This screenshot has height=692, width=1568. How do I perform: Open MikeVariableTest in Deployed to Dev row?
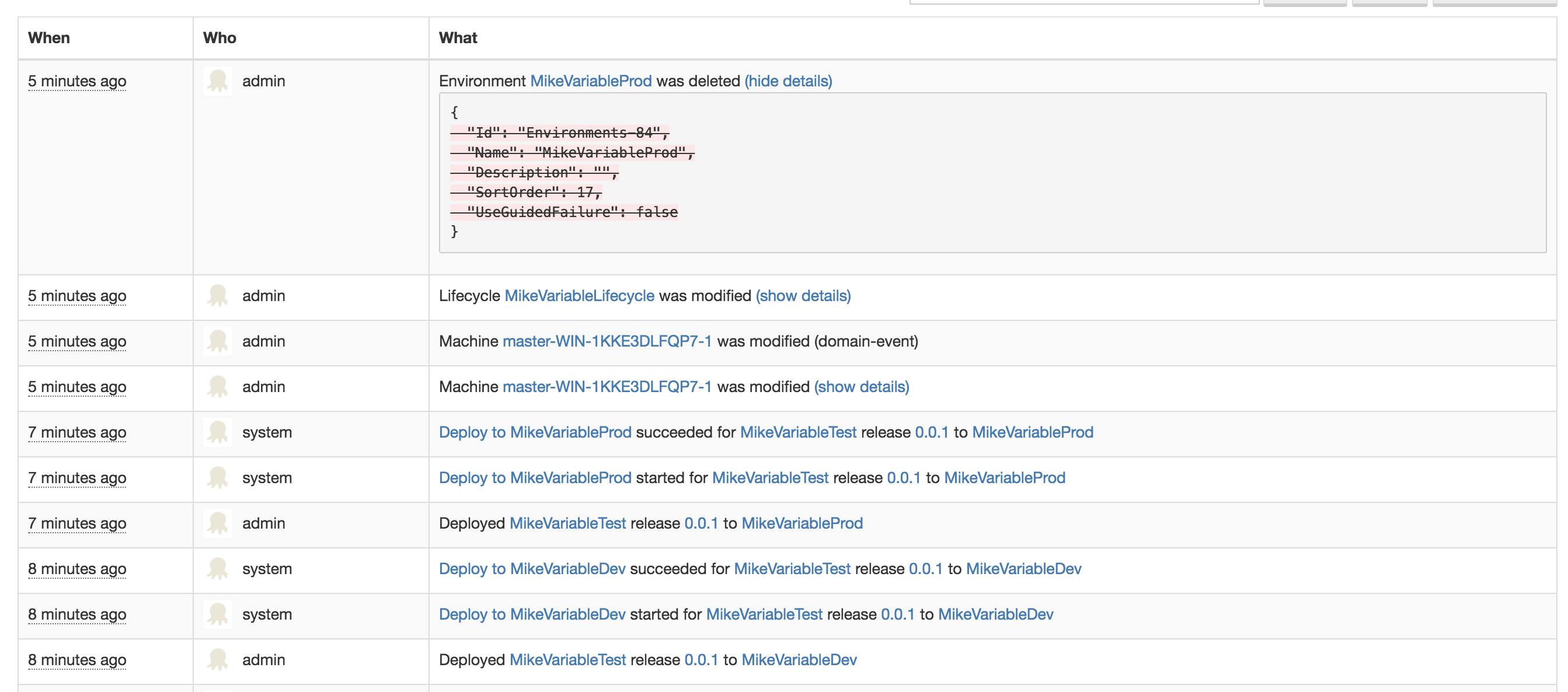(x=567, y=660)
